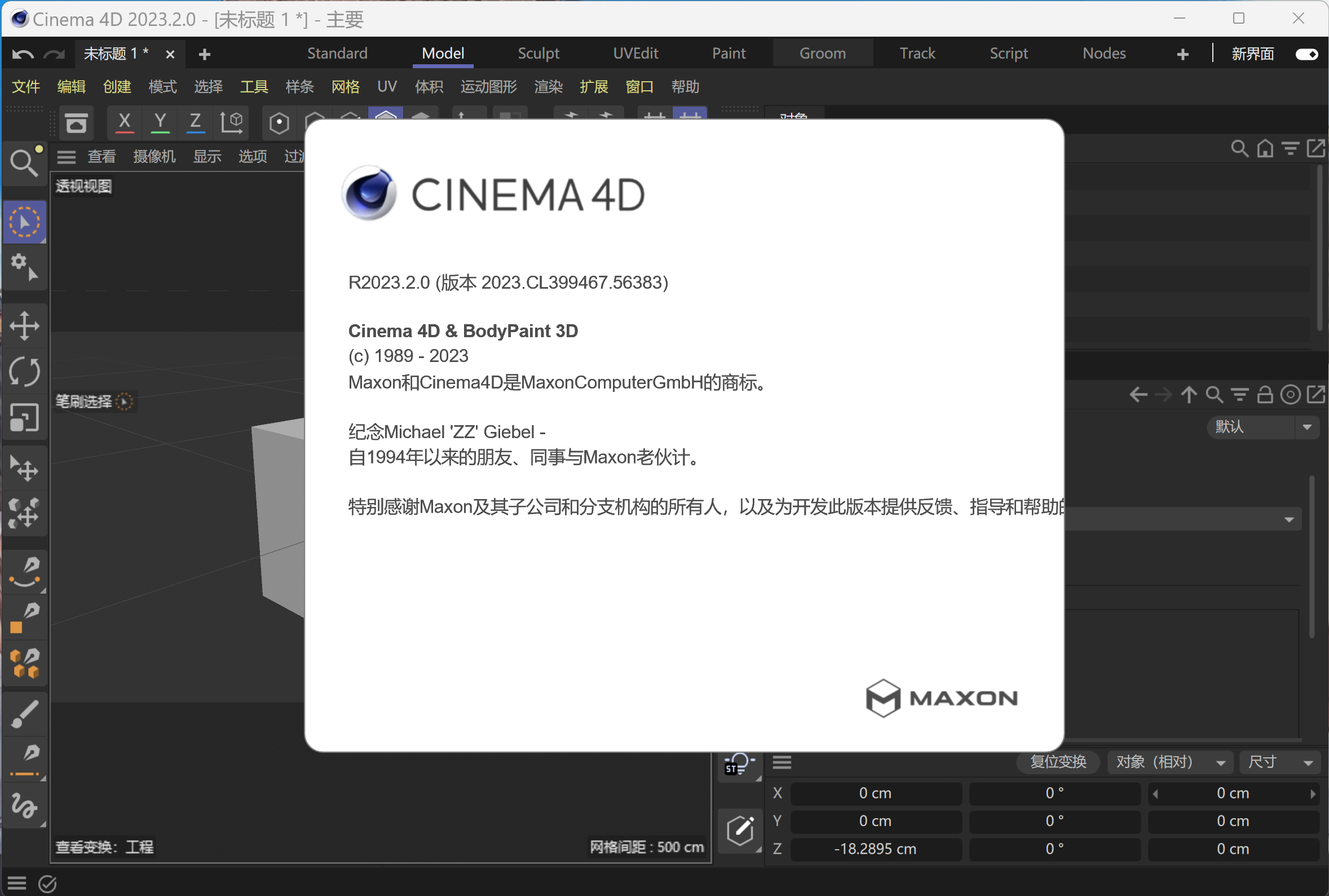The width and height of the screenshot is (1329, 896).
Task: Toggle the Z axis lock
Action: point(195,122)
